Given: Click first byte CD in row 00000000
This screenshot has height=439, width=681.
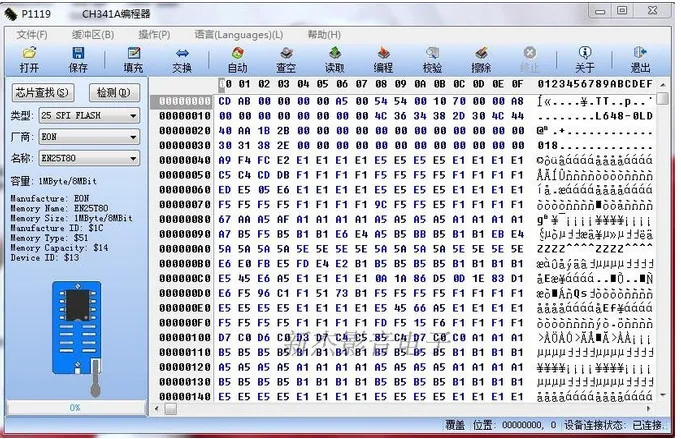Looking at the screenshot, I should [225, 101].
